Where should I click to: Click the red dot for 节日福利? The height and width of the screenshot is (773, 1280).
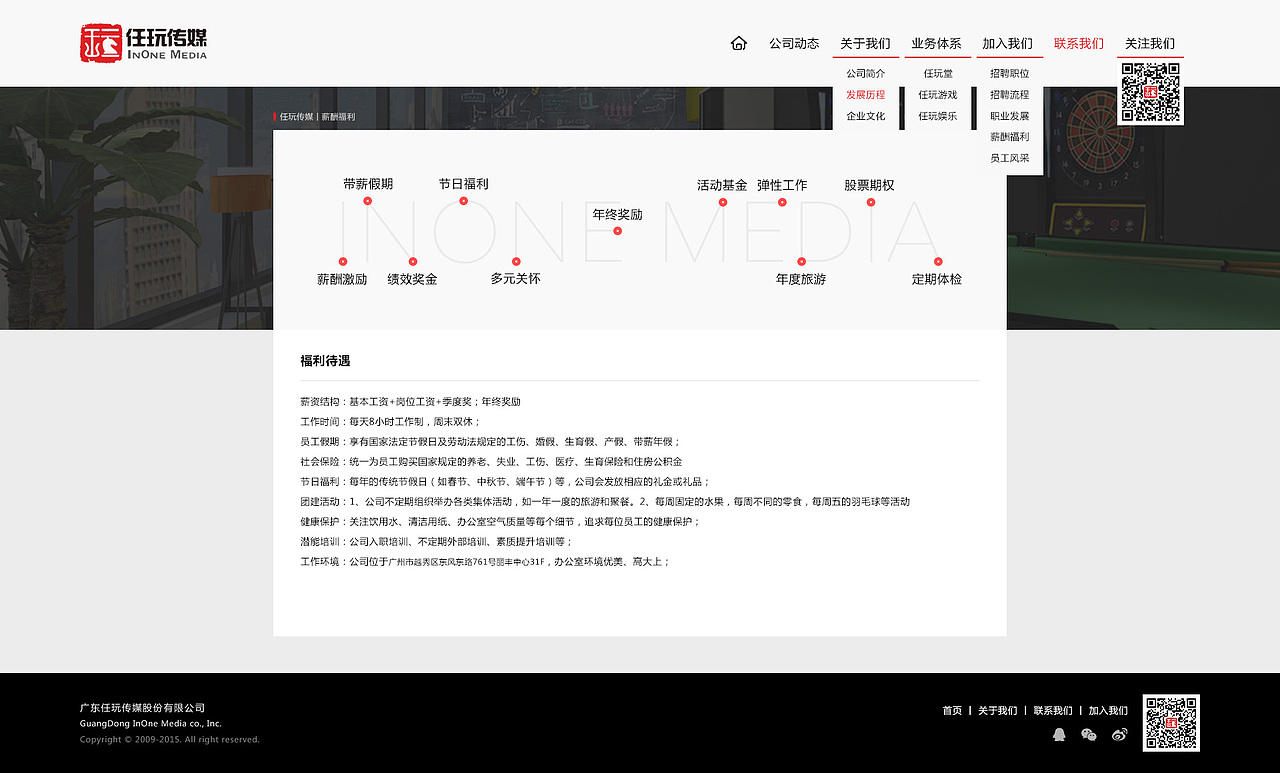click(464, 201)
